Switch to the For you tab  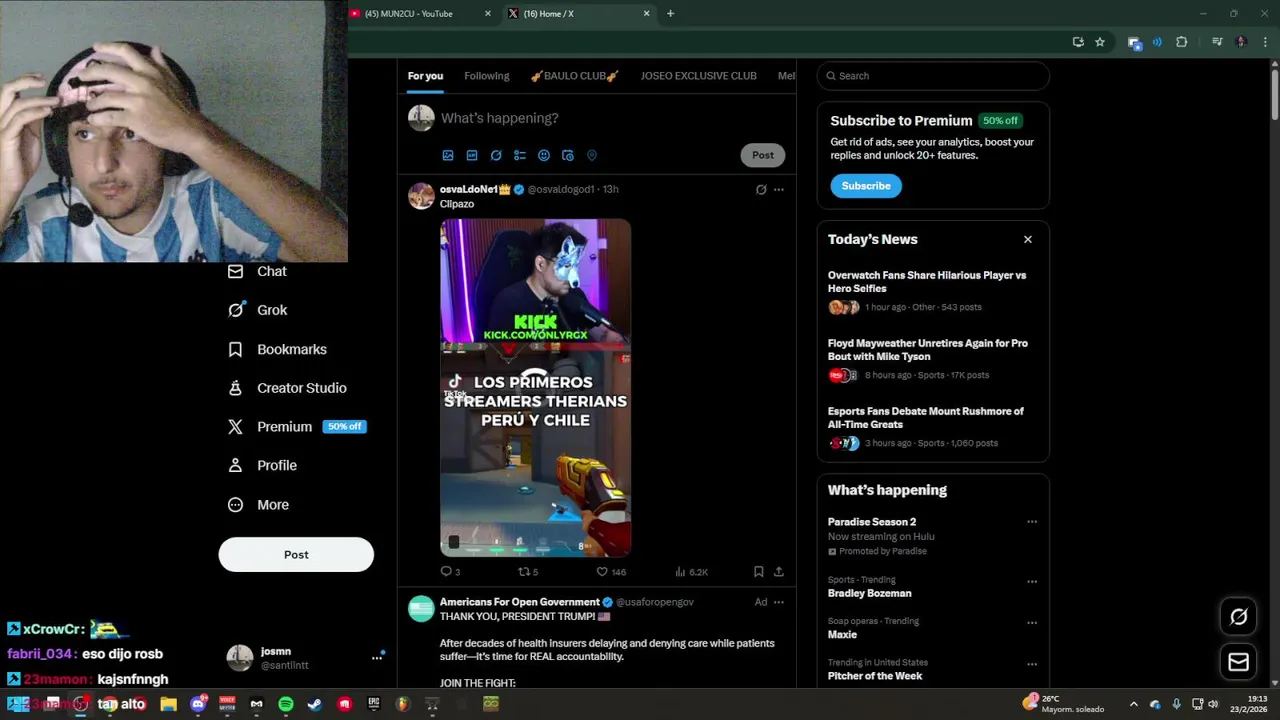(x=425, y=76)
